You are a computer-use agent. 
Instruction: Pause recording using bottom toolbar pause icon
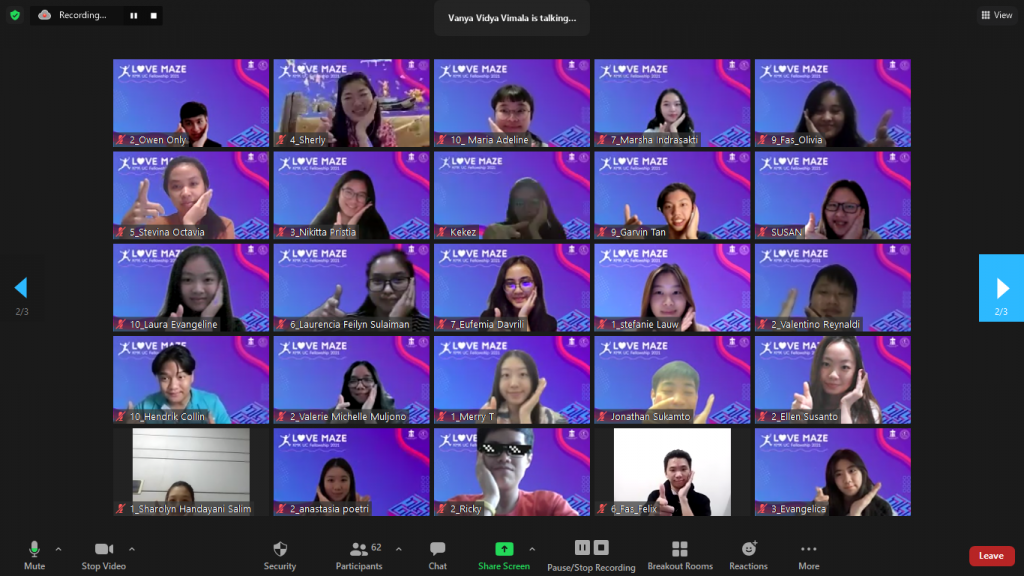click(582, 547)
